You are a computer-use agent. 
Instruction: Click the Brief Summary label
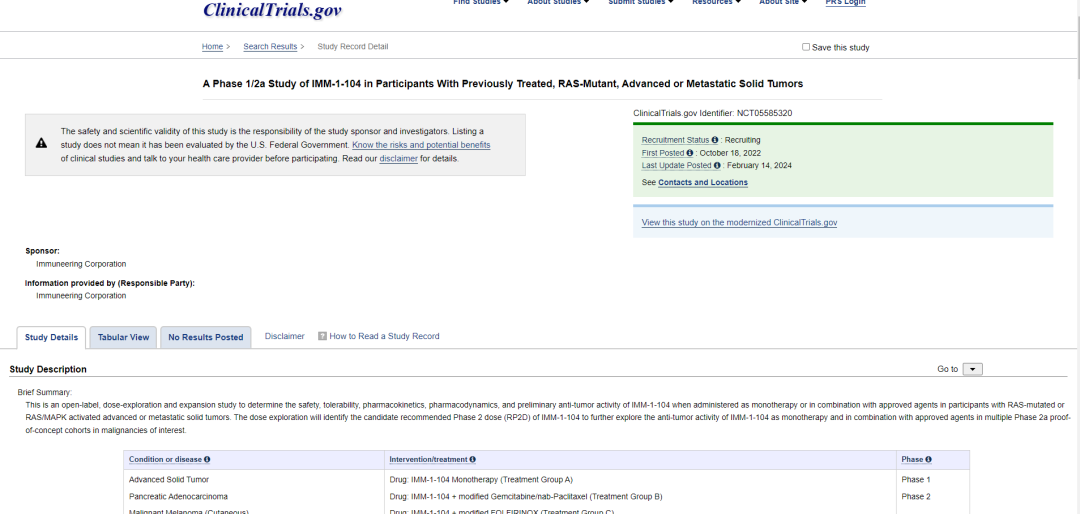click(x=45, y=392)
